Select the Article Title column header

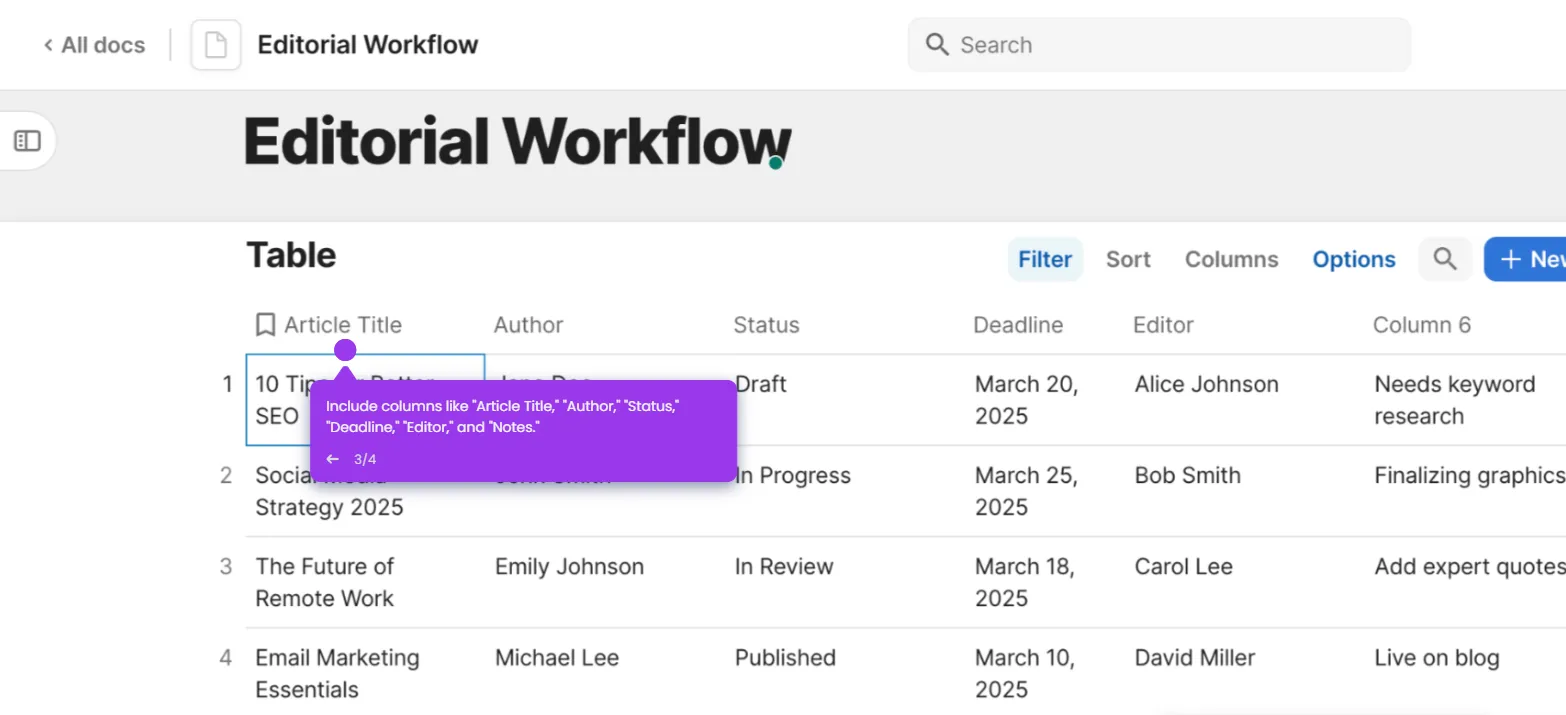coord(343,325)
